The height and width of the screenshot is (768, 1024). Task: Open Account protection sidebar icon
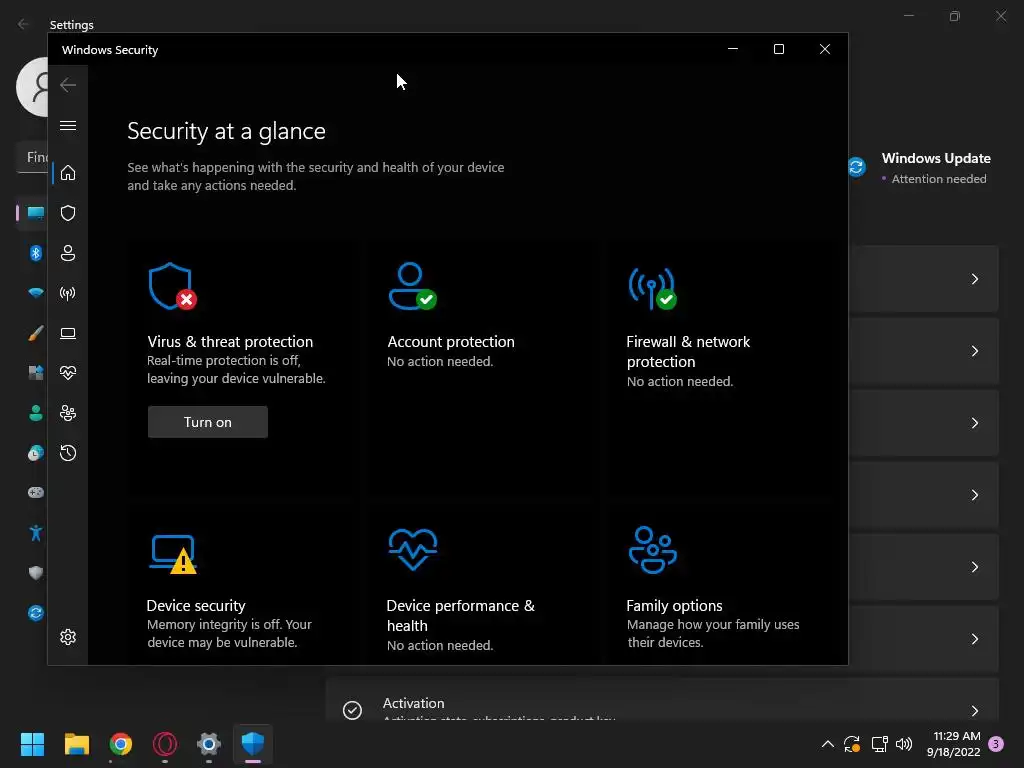tap(68, 253)
